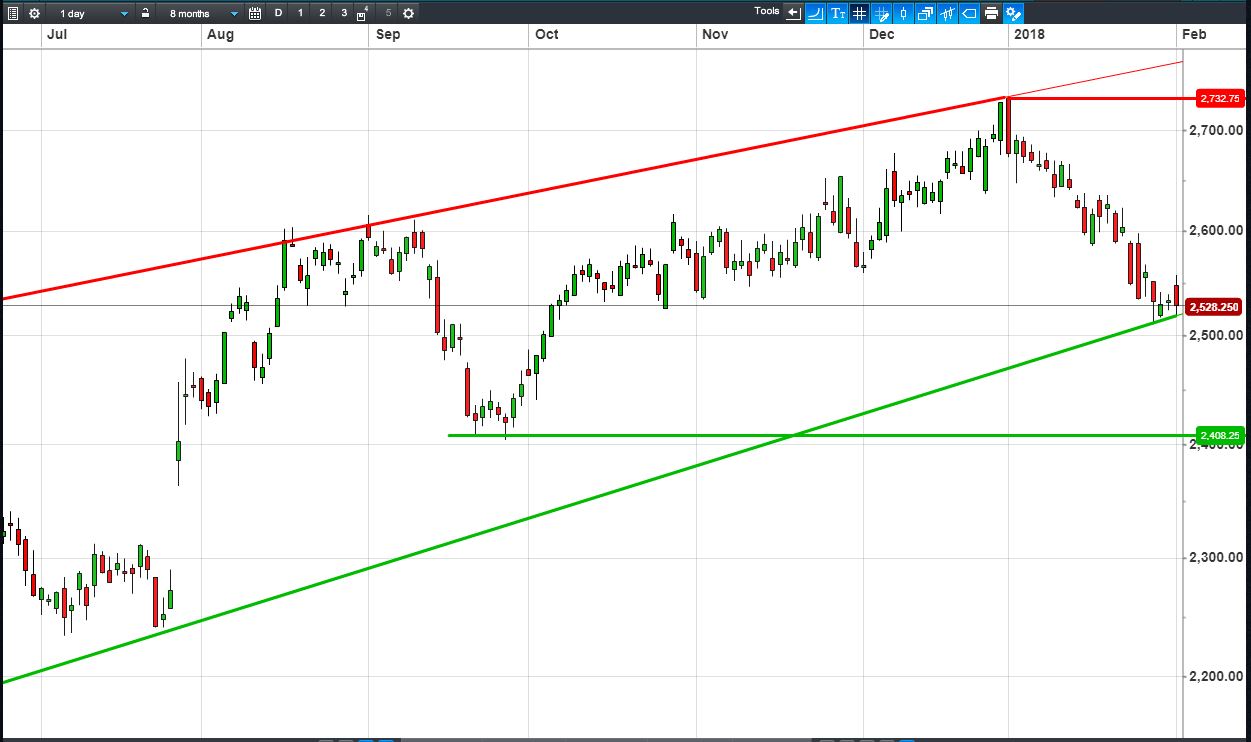Toggle the padlock between interval and range
The width and height of the screenshot is (1251, 742).
coord(145,13)
